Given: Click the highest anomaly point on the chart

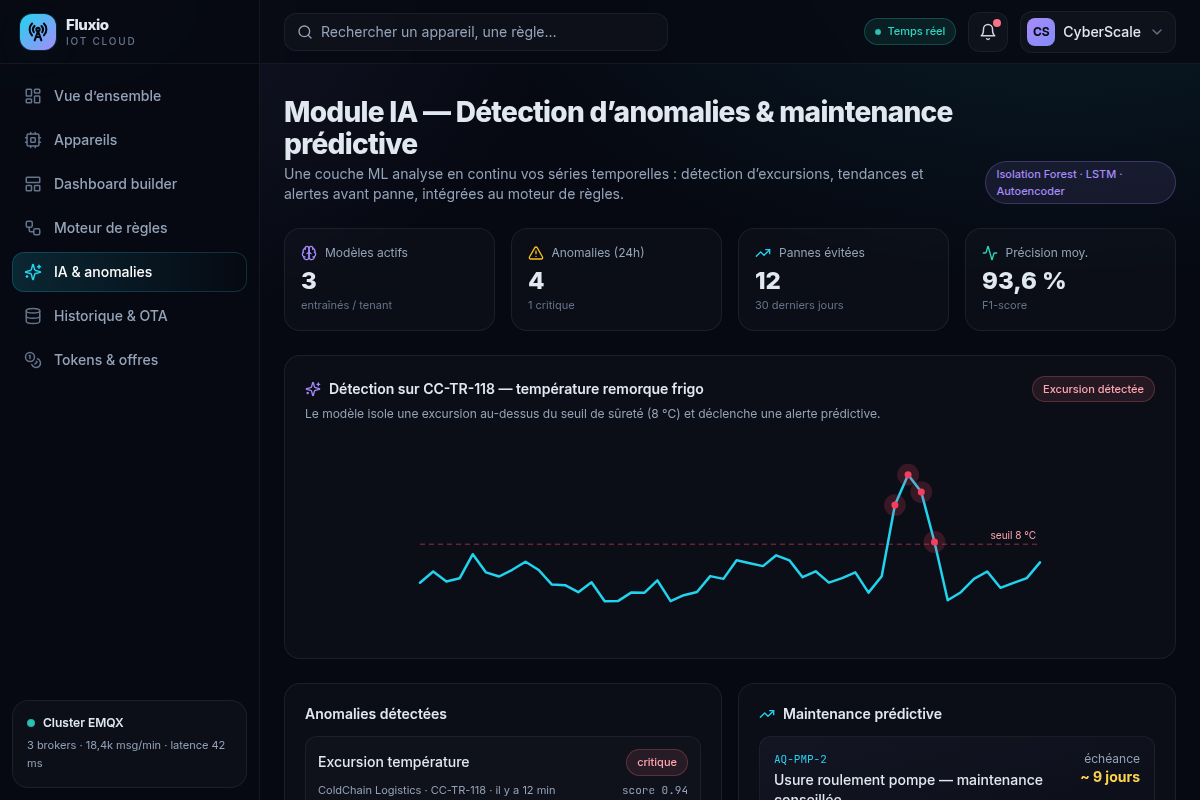Looking at the screenshot, I should tap(908, 475).
